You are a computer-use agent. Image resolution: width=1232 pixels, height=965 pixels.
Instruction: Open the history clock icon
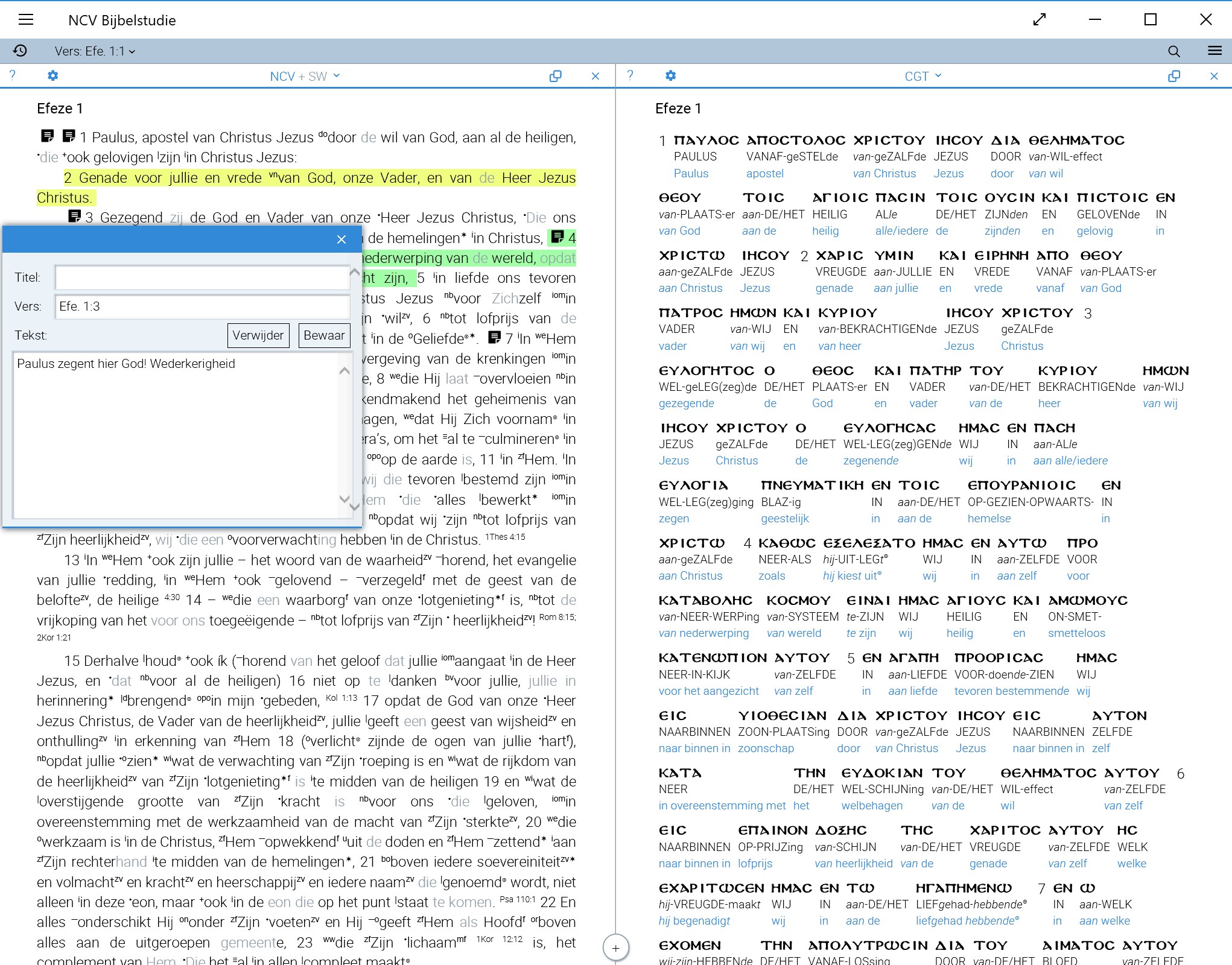(x=20, y=51)
